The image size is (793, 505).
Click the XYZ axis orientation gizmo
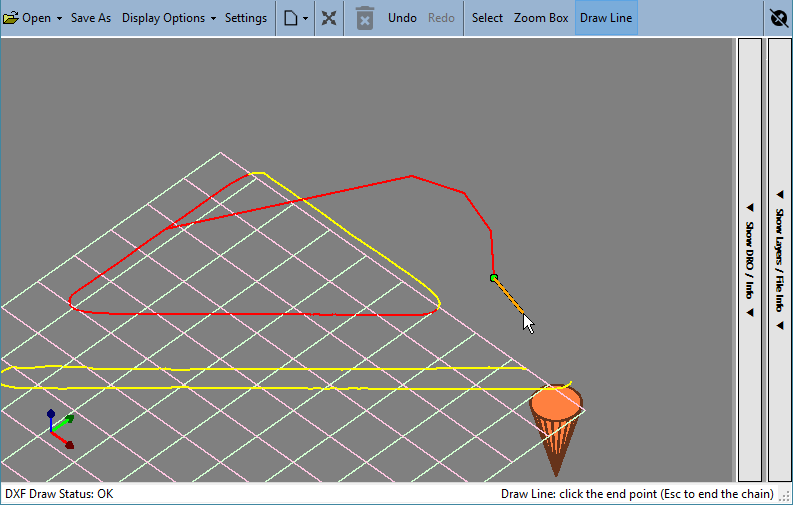[x=61, y=429]
